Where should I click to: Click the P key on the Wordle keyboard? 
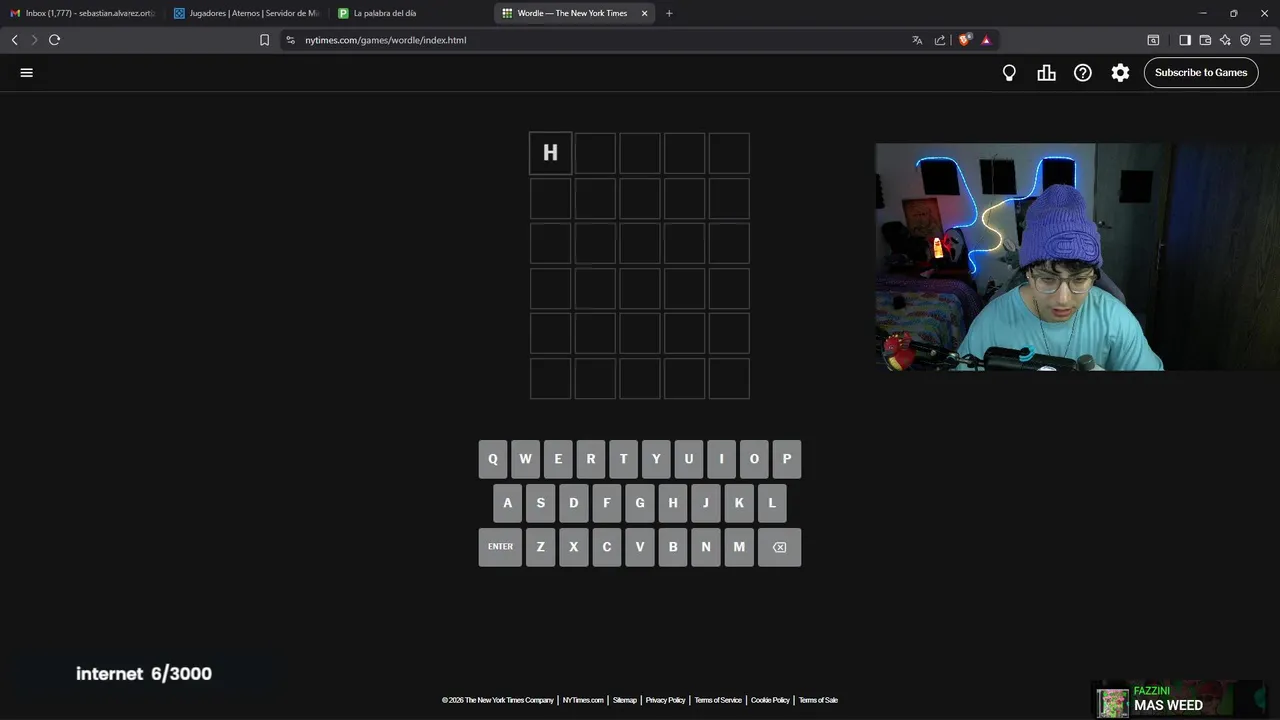tap(787, 459)
